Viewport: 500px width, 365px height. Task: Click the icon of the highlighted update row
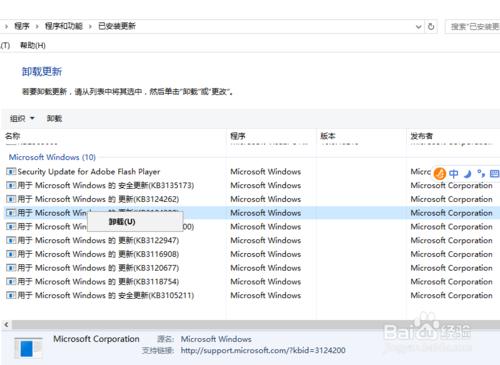pyautogui.click(x=11, y=213)
